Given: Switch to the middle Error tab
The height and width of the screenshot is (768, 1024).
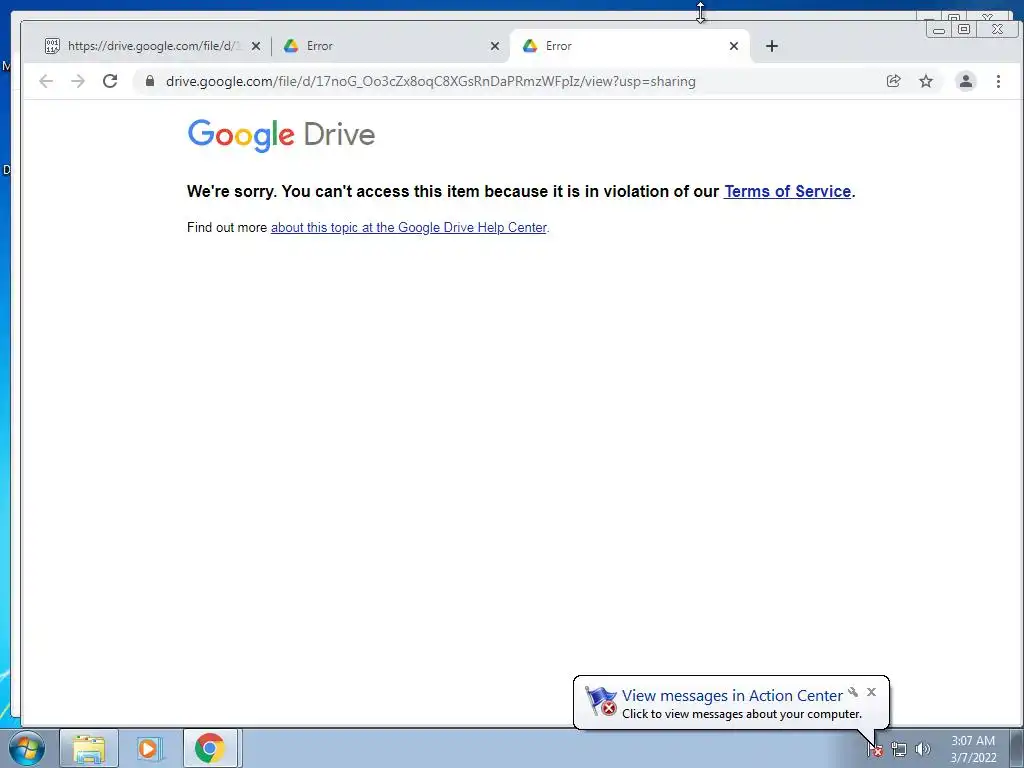Looking at the screenshot, I should [x=391, y=46].
